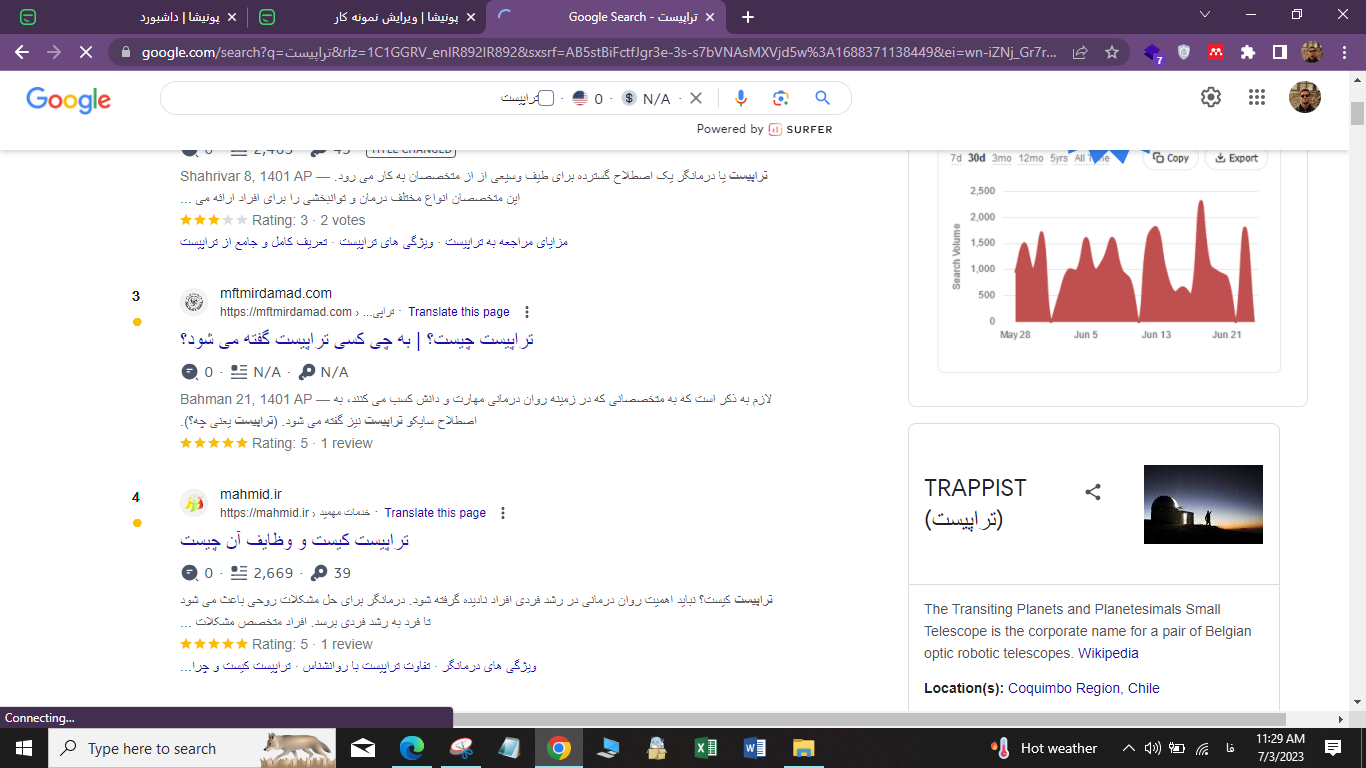Open Word from the taskbar
This screenshot has height=768, width=1366.
tap(755, 748)
